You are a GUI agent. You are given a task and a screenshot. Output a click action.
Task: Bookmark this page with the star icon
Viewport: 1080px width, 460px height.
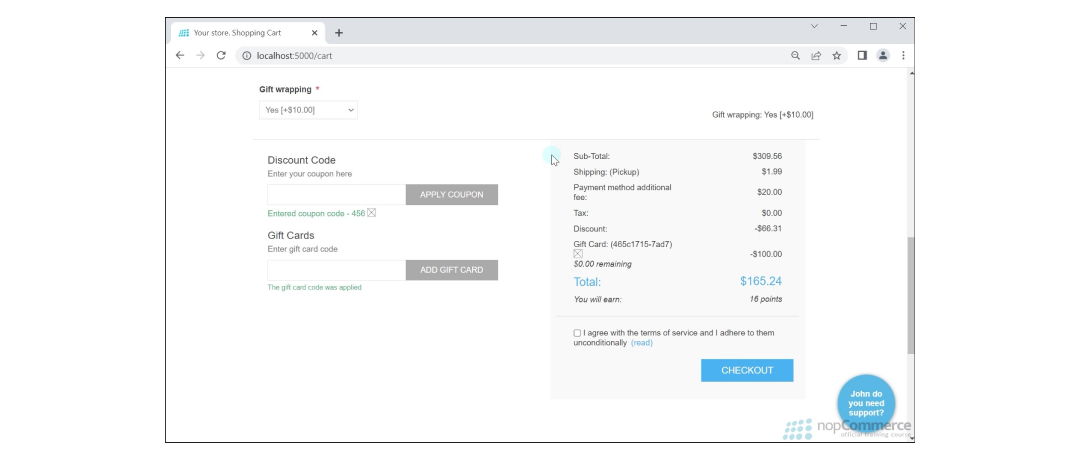point(837,56)
